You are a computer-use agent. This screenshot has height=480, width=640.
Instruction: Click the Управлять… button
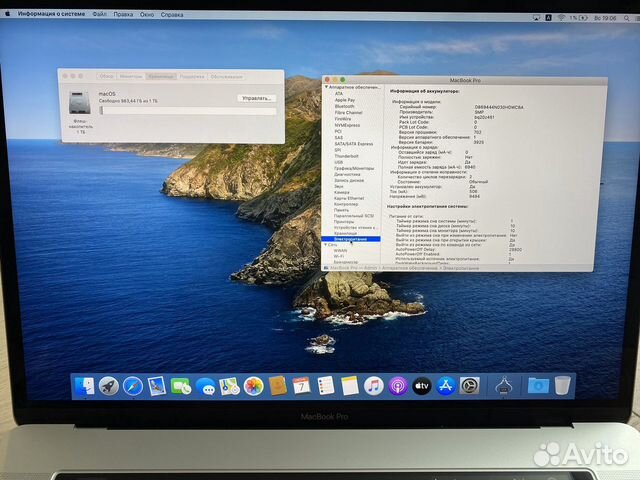(256, 98)
